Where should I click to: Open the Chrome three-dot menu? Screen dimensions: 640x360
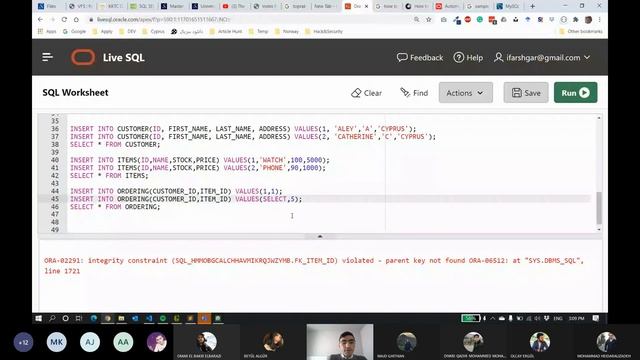point(600,19)
